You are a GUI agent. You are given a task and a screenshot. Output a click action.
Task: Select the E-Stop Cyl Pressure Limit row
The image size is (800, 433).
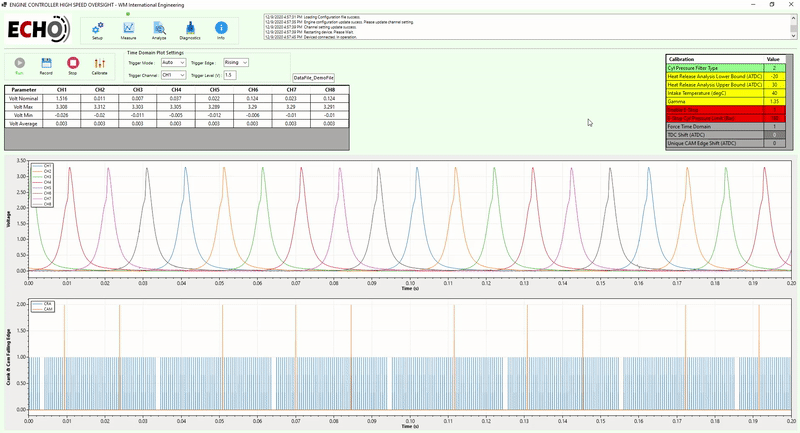click(x=726, y=118)
